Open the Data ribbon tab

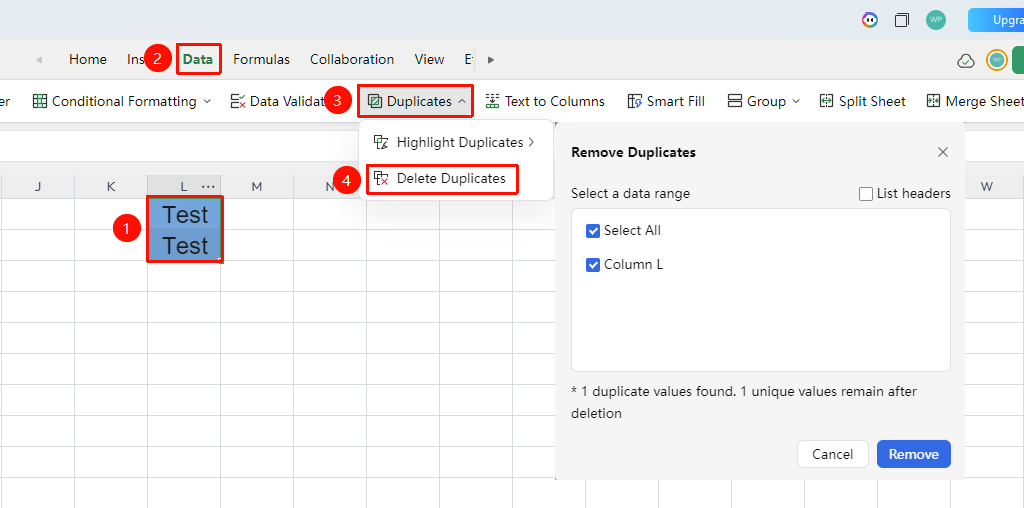[198, 59]
